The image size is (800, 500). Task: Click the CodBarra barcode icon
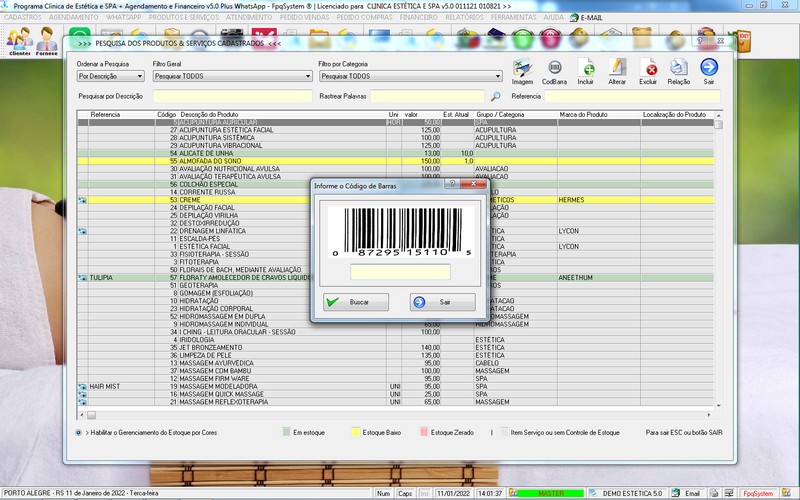(554, 71)
